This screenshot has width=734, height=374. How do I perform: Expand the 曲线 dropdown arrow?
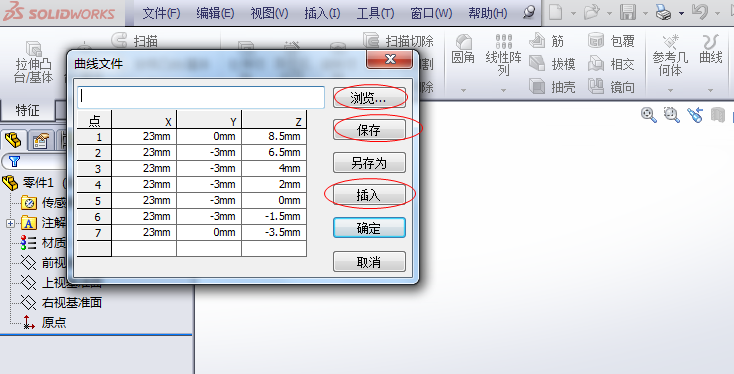[x=711, y=90]
